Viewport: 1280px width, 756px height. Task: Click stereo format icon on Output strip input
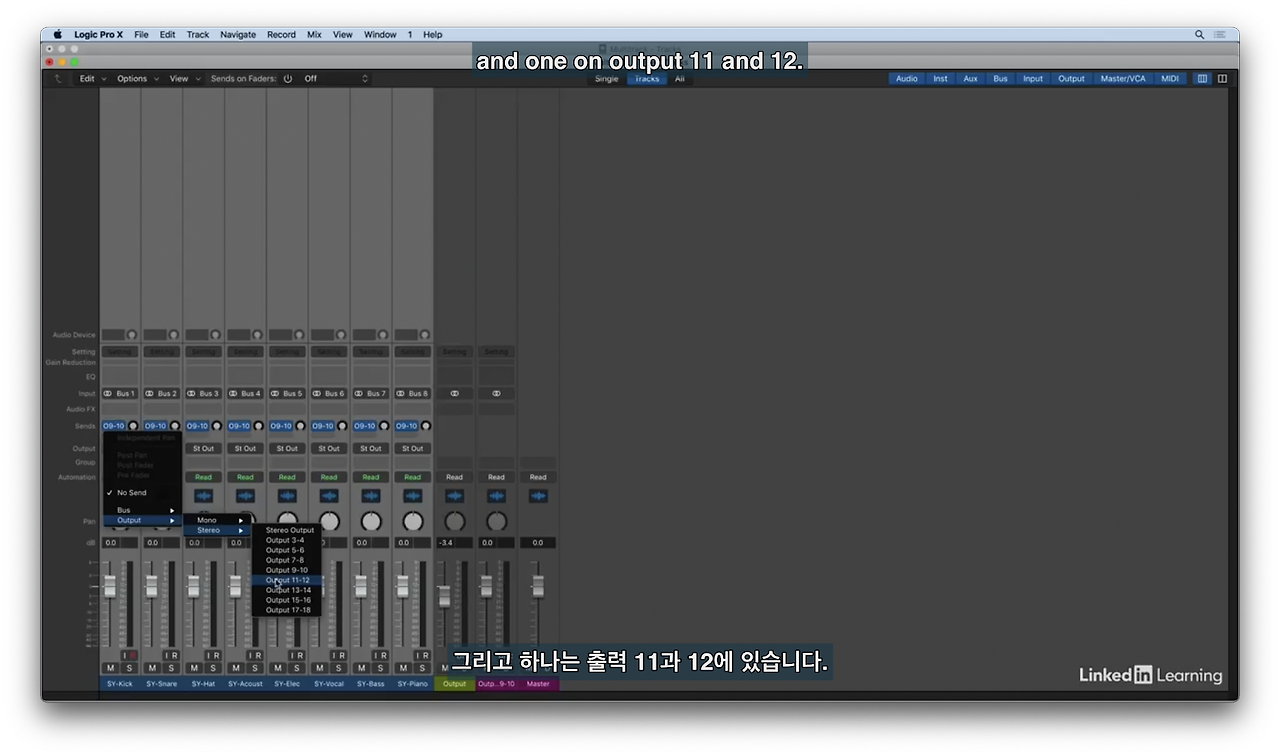pos(455,394)
